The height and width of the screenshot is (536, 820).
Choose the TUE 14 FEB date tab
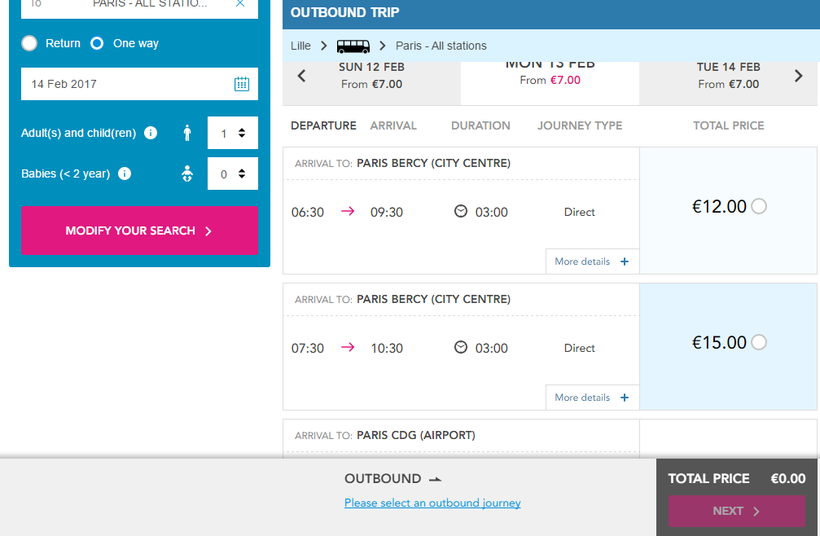point(728,76)
